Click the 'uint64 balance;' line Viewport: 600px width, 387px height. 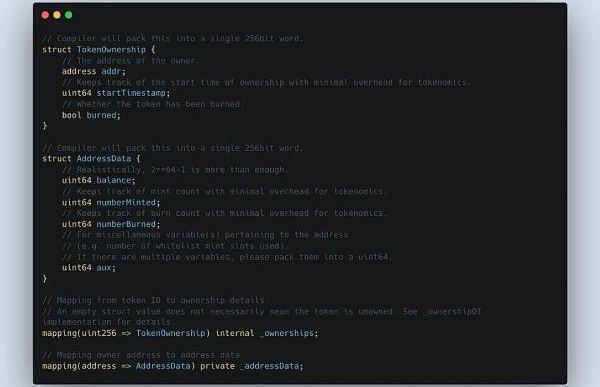point(99,180)
